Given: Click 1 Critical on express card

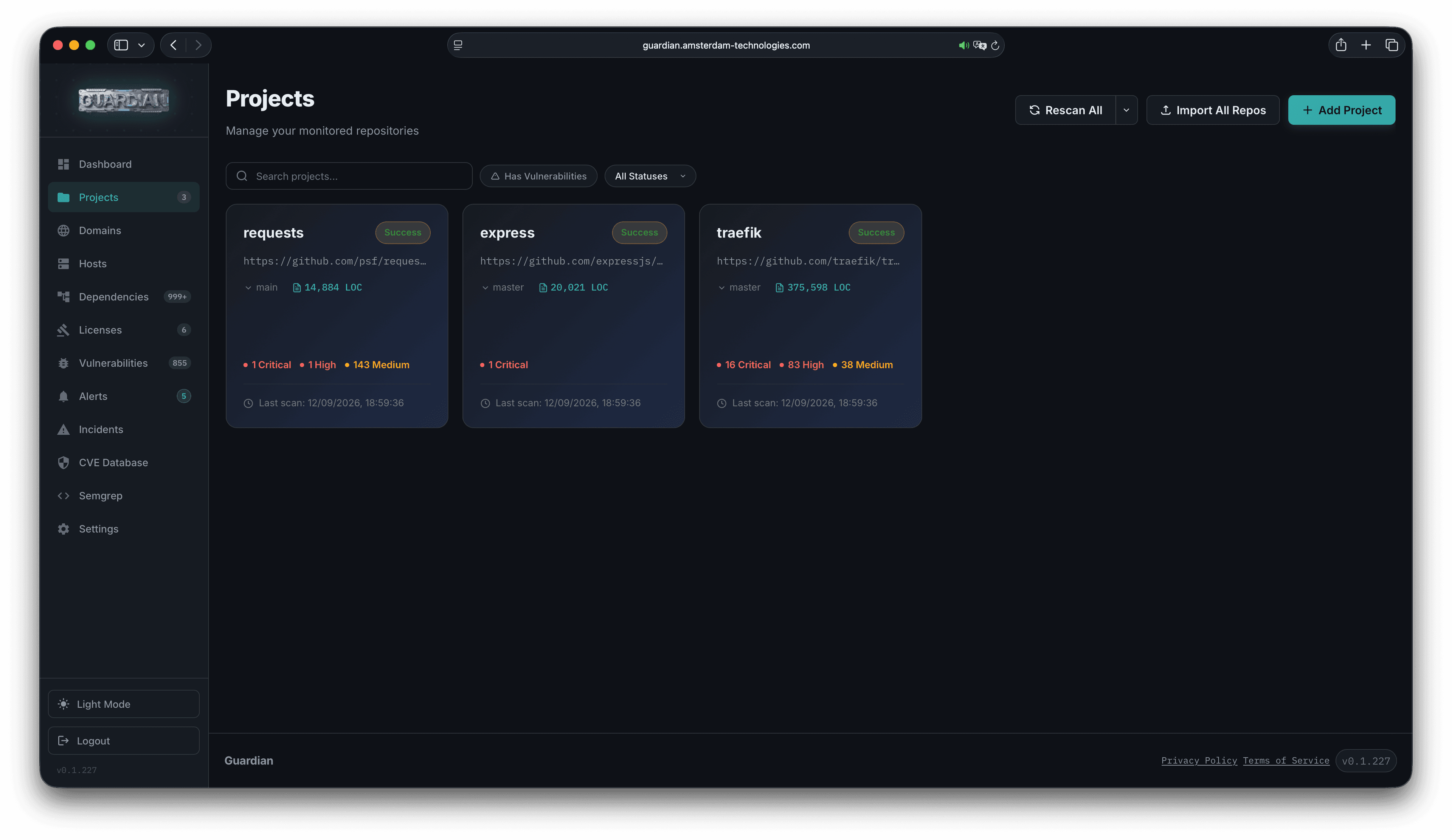Looking at the screenshot, I should (504, 365).
